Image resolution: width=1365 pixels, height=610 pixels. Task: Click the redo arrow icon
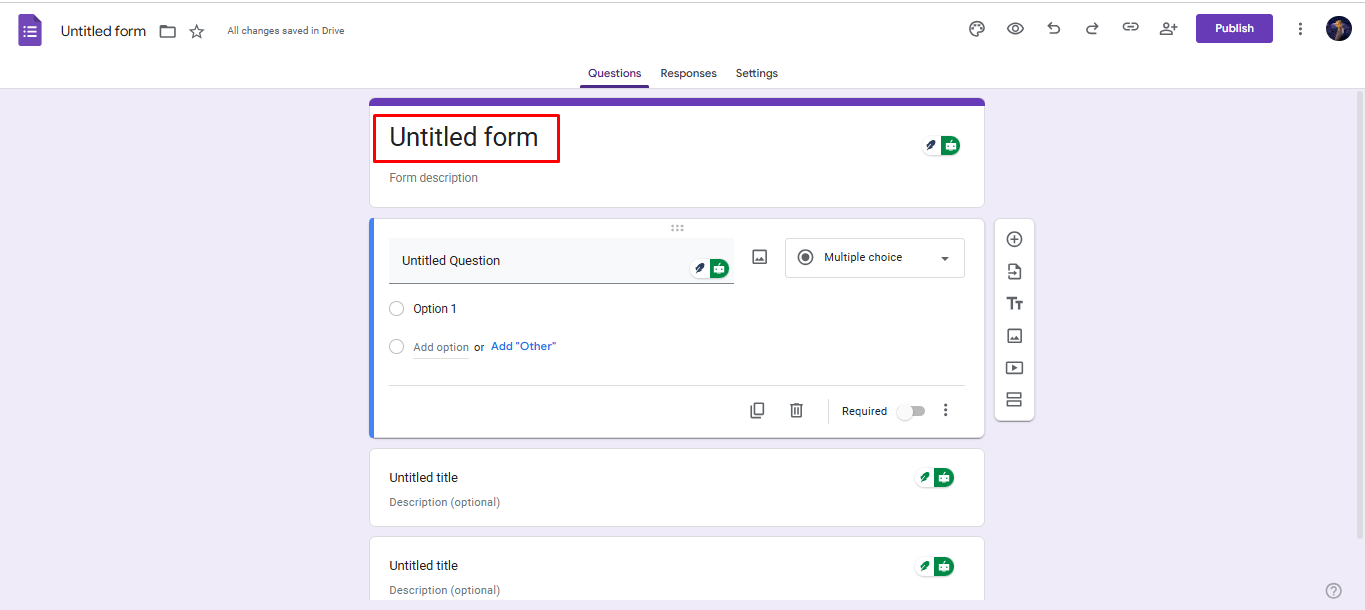click(x=1092, y=29)
